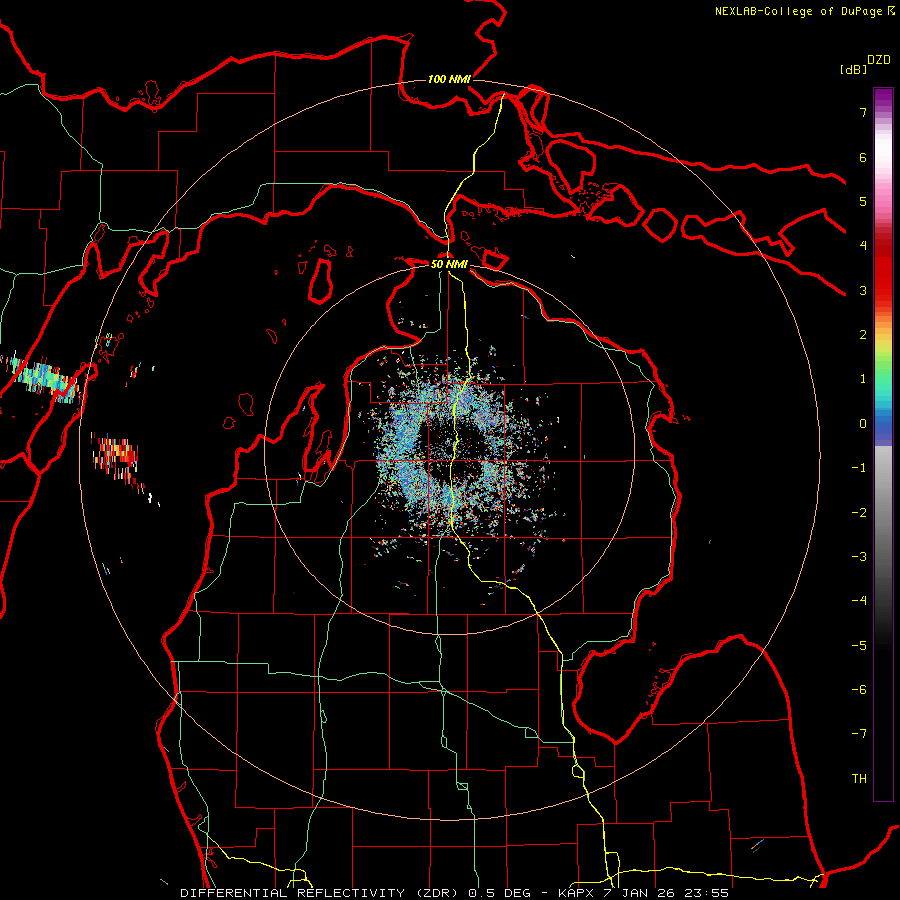Click the DZD vertical color scale bar
Image resolution: width=900 pixels, height=900 pixels.
coord(883,444)
